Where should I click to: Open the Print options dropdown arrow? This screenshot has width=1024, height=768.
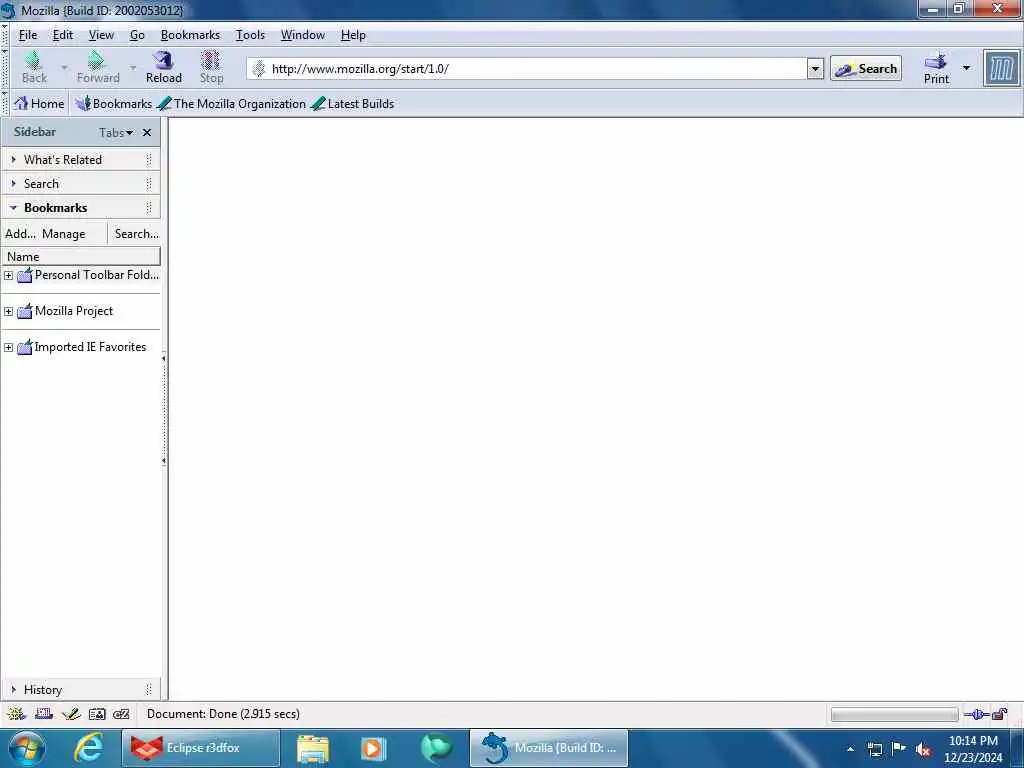pyautogui.click(x=967, y=68)
